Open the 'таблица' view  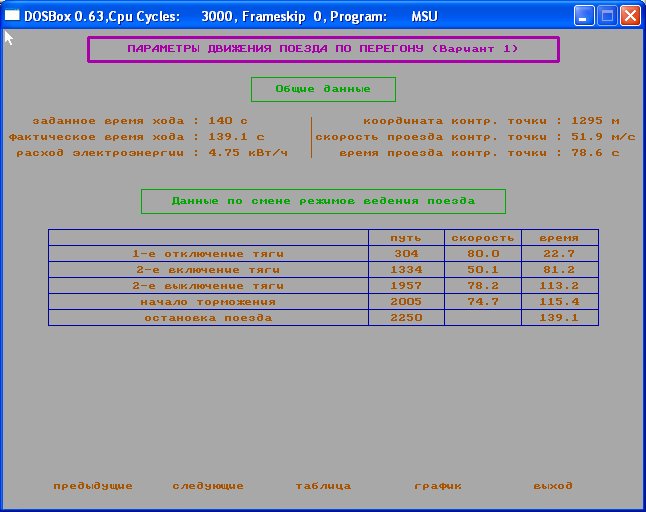[x=323, y=486]
